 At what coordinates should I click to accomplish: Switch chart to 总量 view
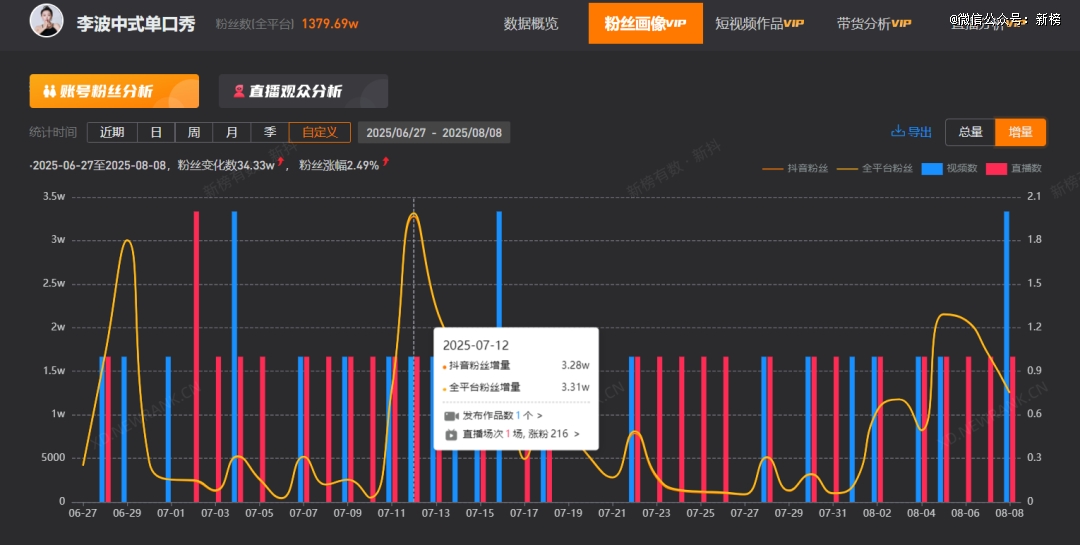[x=970, y=132]
